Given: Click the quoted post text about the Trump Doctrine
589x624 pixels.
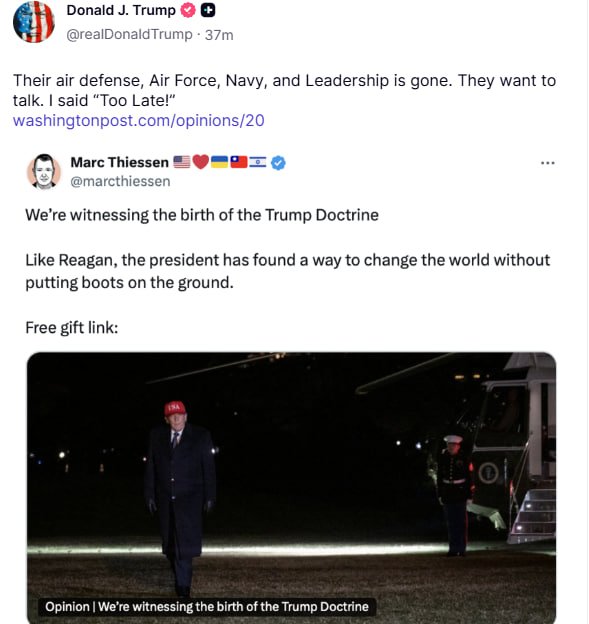Looking at the screenshot, I should click(202, 215).
